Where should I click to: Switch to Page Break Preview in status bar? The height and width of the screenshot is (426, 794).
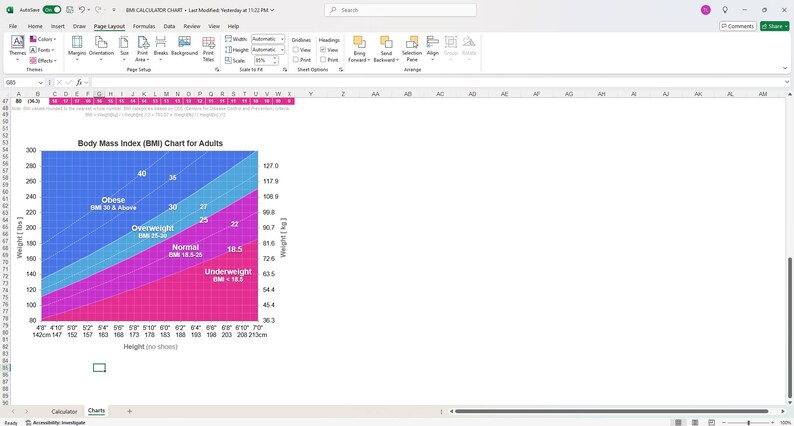point(711,422)
